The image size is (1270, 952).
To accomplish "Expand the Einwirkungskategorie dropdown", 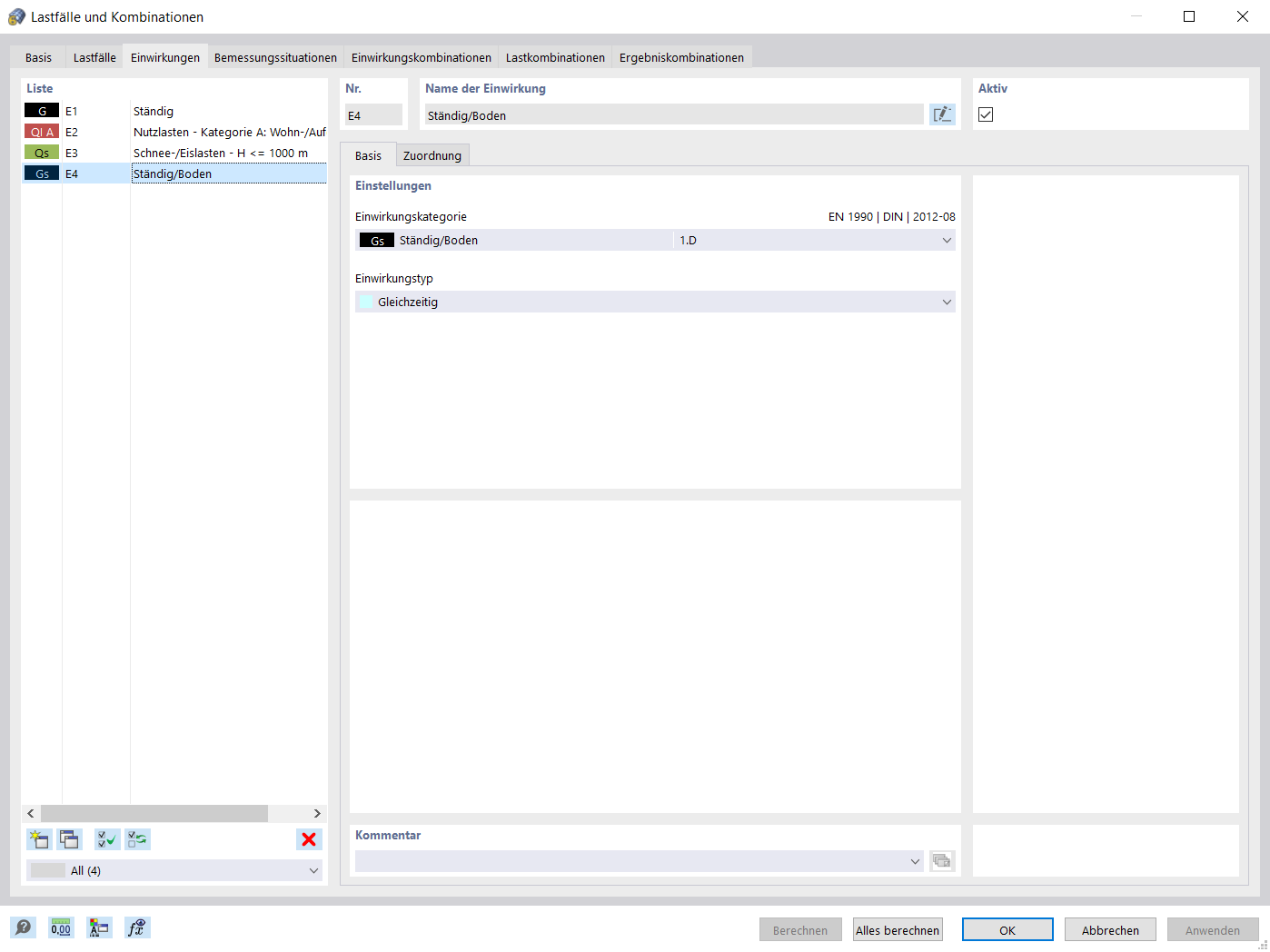I will tap(947, 241).
